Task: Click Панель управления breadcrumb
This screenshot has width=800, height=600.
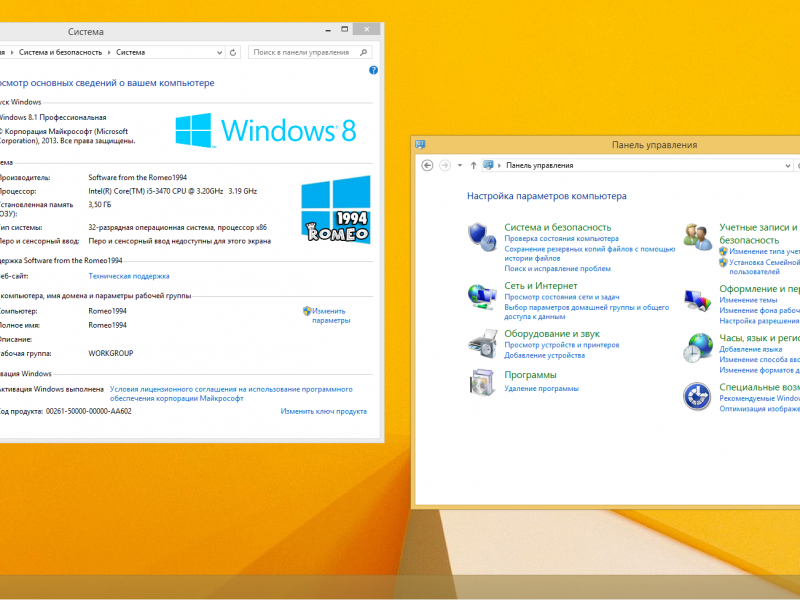Action: 540,165
